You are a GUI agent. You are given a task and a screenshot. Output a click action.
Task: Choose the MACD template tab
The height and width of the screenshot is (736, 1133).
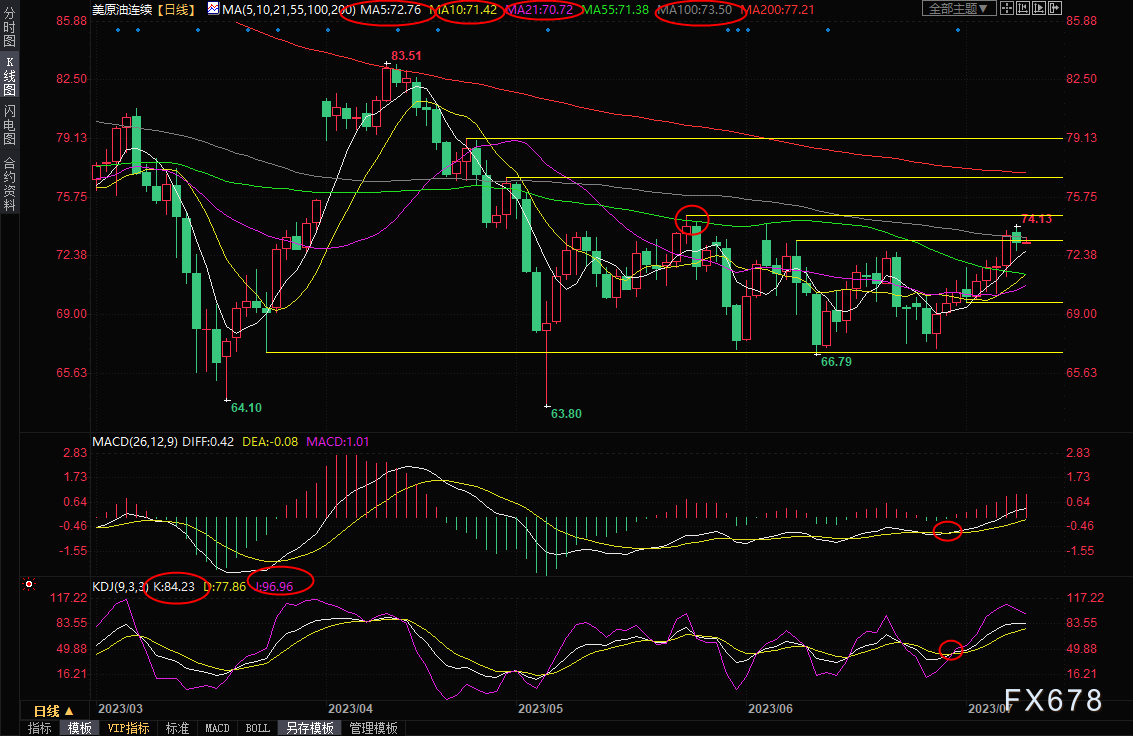217,728
